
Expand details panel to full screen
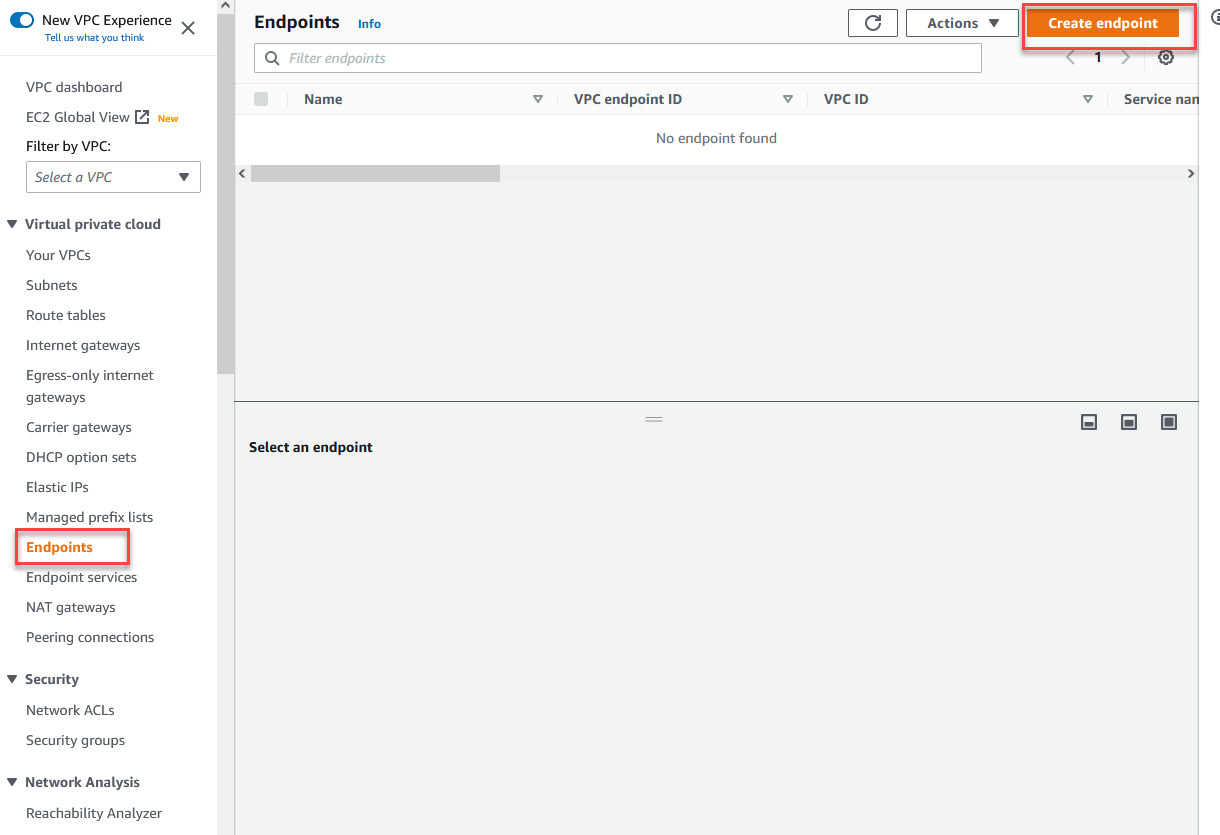1169,422
